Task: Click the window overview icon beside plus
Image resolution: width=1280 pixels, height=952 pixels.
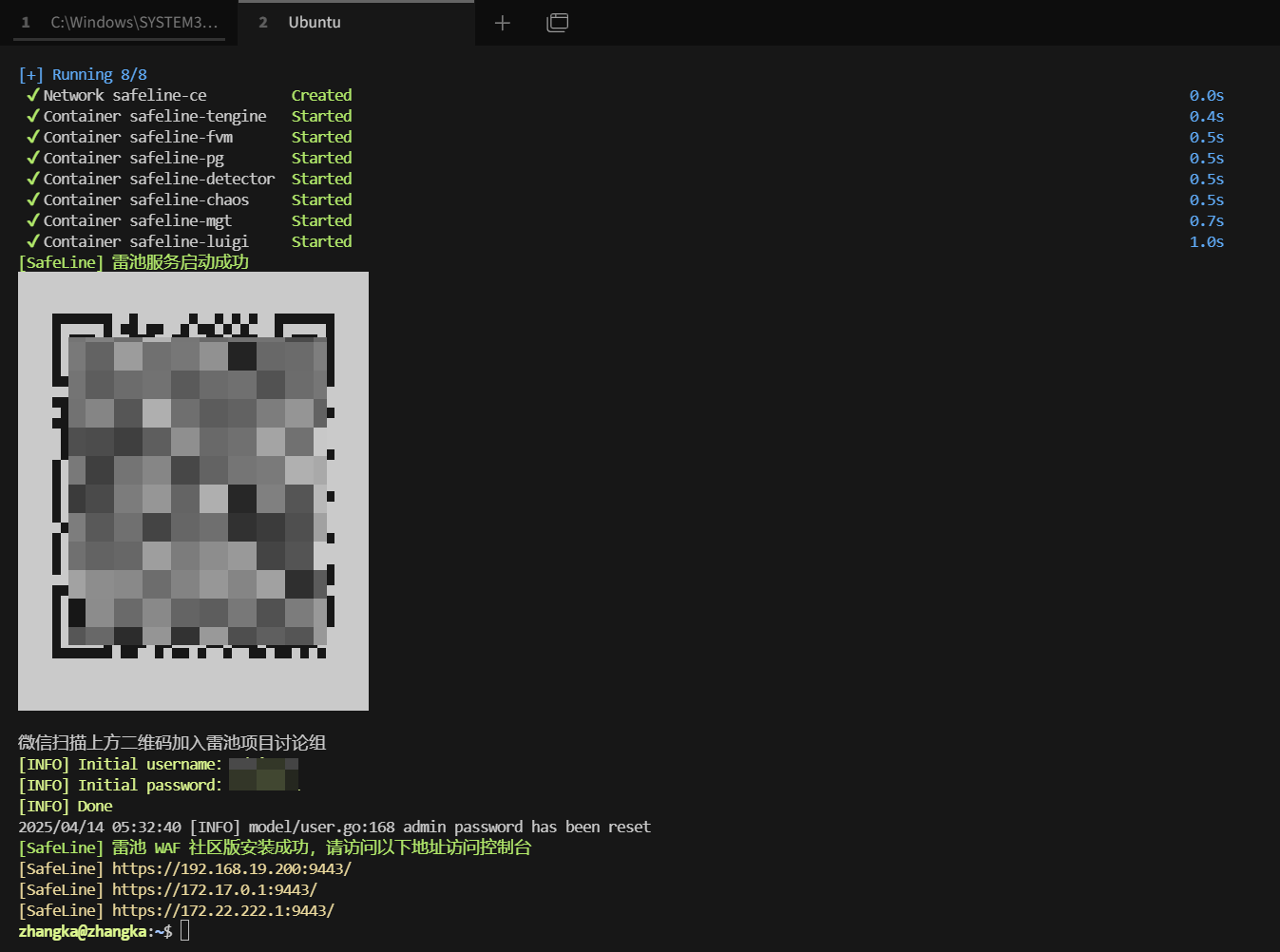Action: 558,23
